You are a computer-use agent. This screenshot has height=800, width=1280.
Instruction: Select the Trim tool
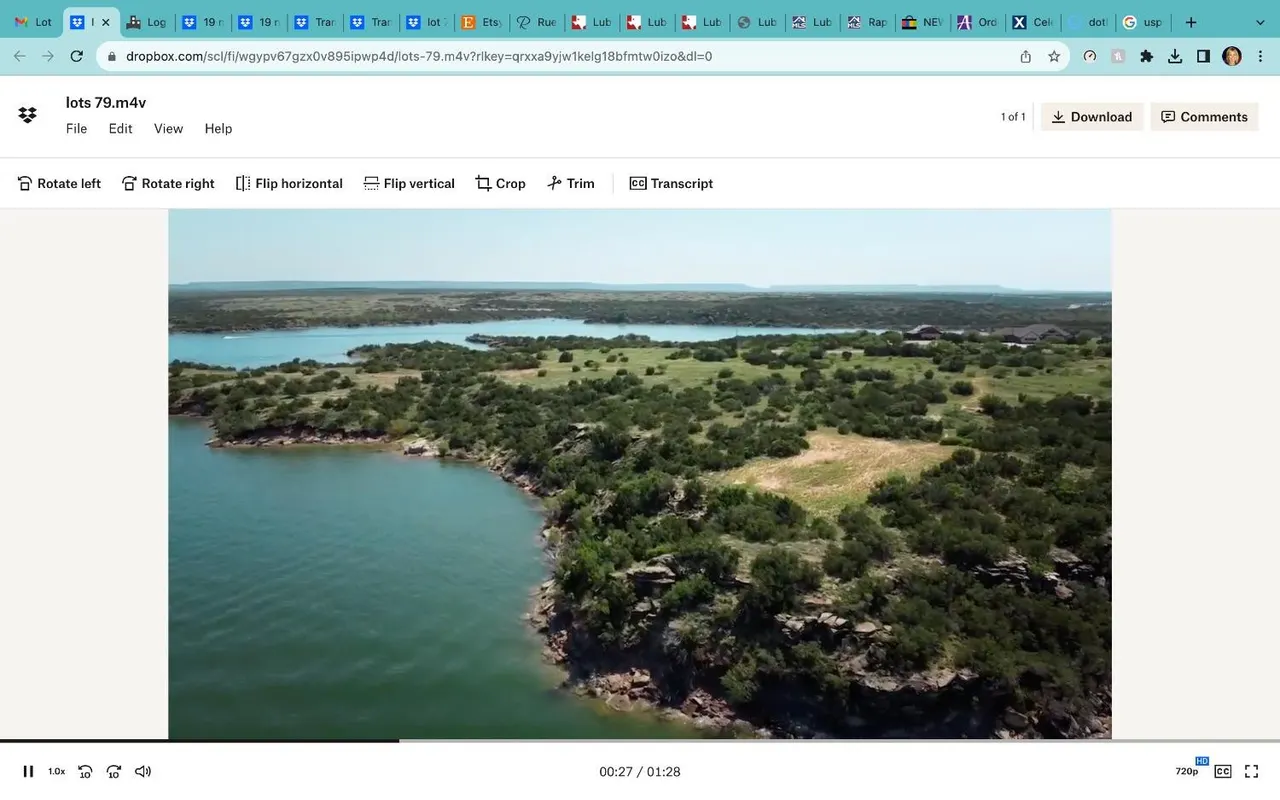pyautogui.click(x=571, y=183)
